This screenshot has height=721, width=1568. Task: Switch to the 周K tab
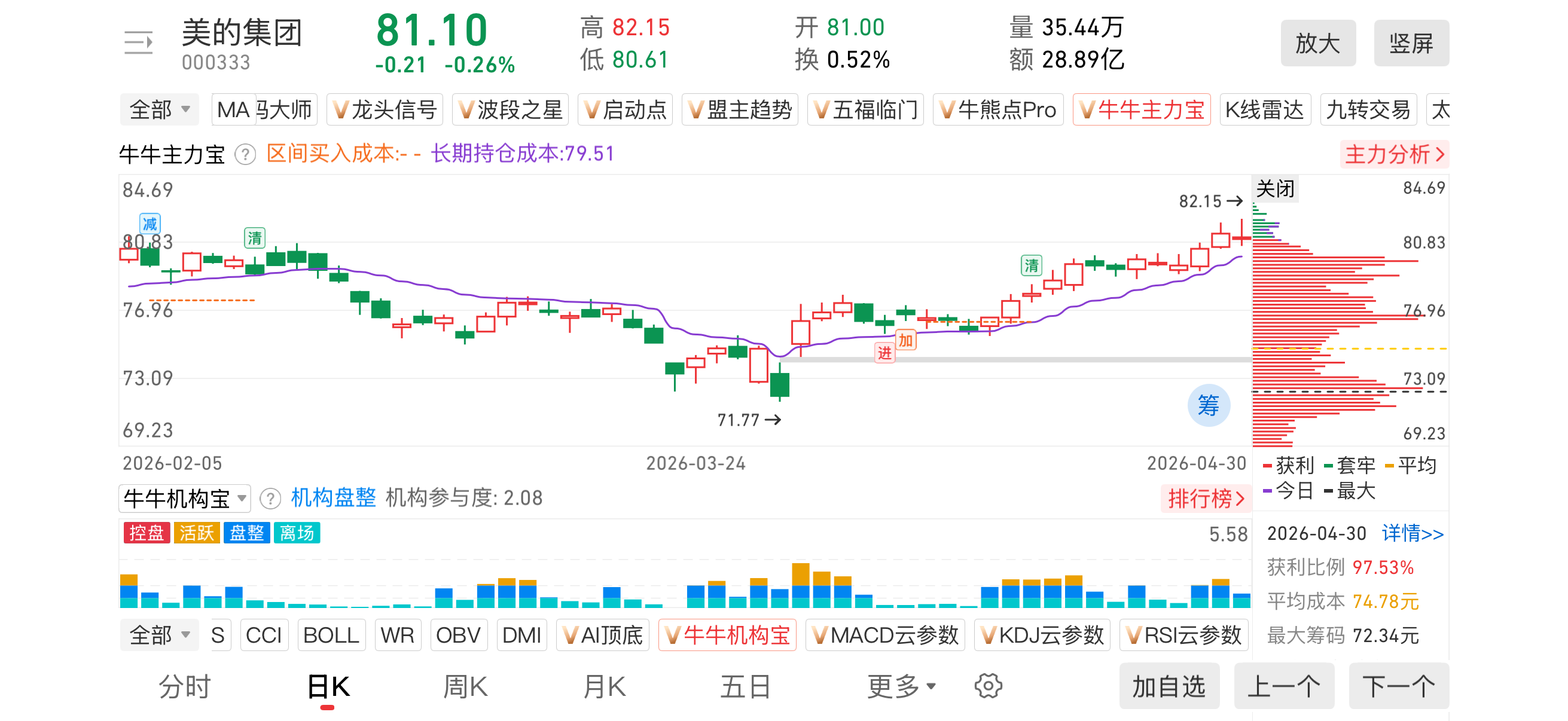(465, 686)
